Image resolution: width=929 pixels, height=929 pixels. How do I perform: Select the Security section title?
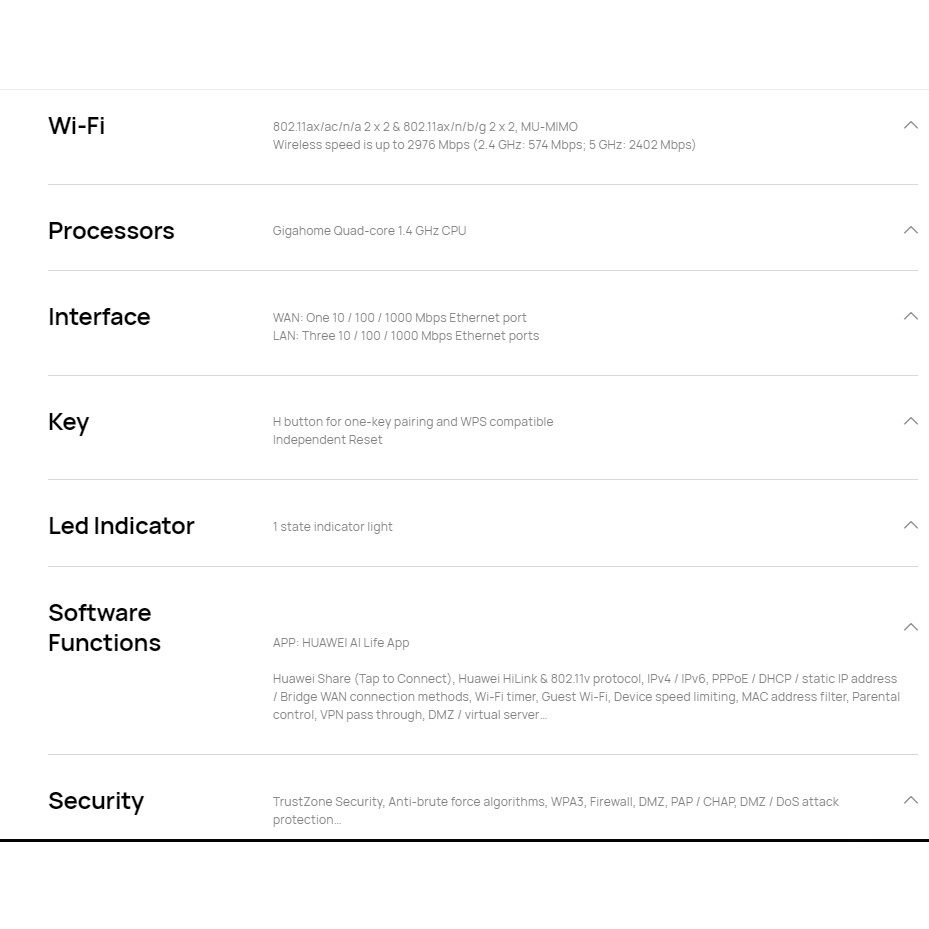pyautogui.click(x=96, y=801)
